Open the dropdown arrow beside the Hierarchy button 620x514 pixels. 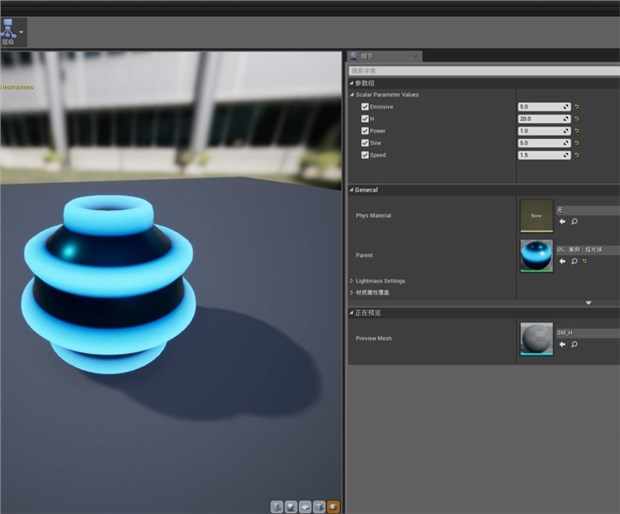click(21, 32)
